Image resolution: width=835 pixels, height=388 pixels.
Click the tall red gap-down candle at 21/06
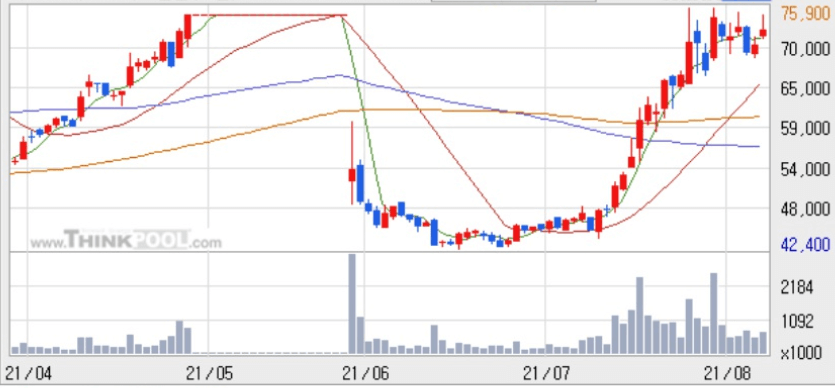(352, 163)
